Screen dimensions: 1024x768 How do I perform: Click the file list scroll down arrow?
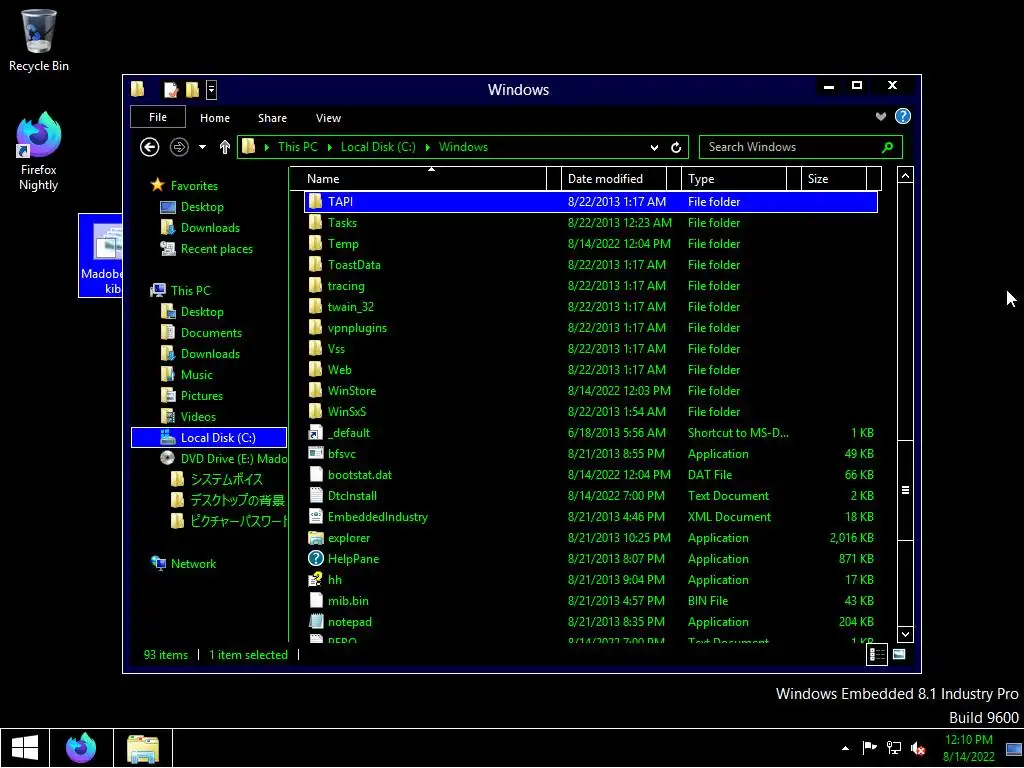[905, 633]
